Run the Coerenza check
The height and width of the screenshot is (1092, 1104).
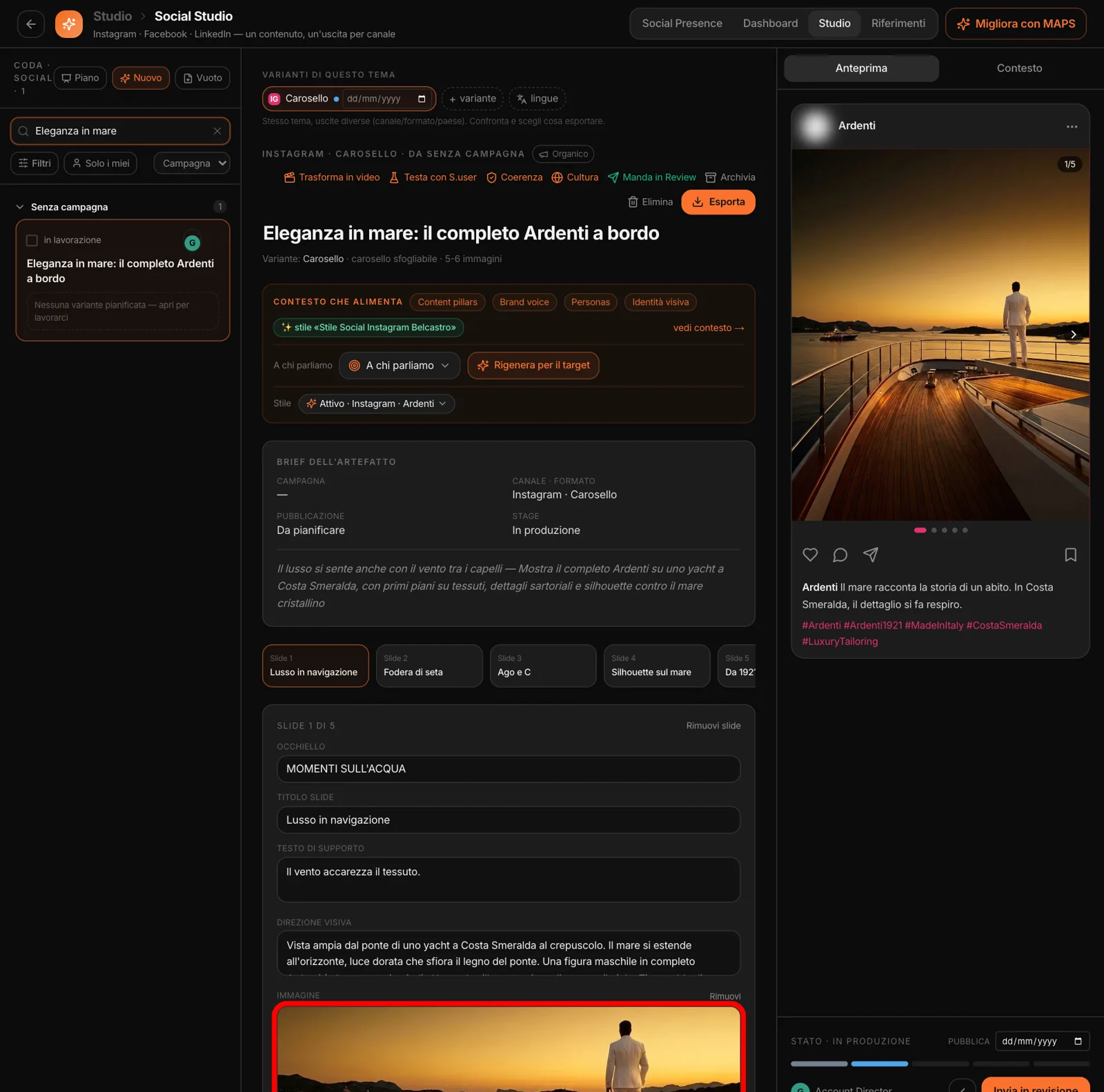click(514, 177)
